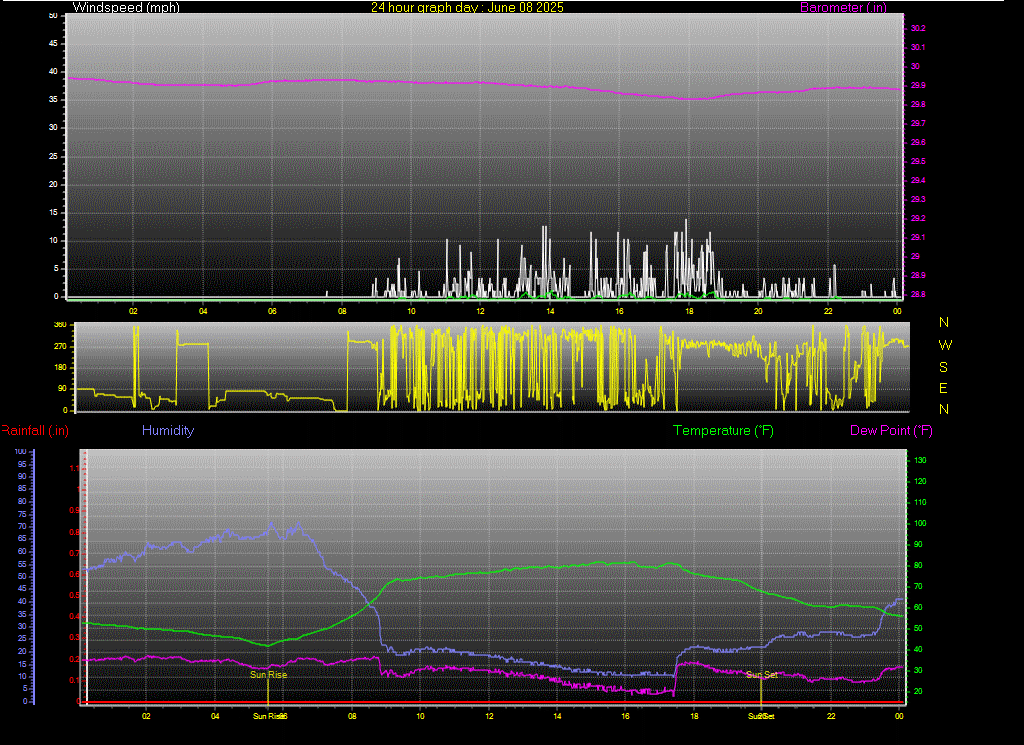Click the 30.2 barometer axis value

pyautogui.click(x=918, y=28)
